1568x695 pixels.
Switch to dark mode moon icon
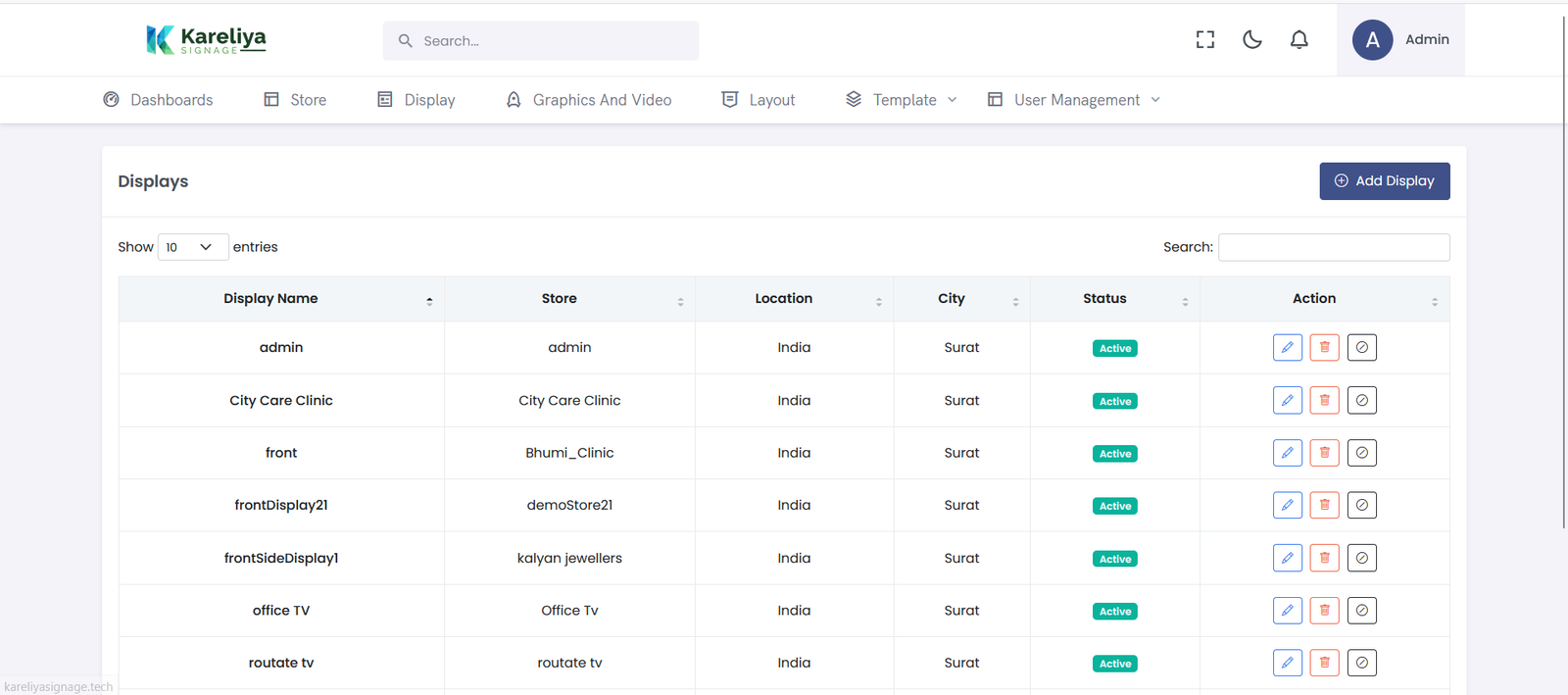click(1252, 39)
